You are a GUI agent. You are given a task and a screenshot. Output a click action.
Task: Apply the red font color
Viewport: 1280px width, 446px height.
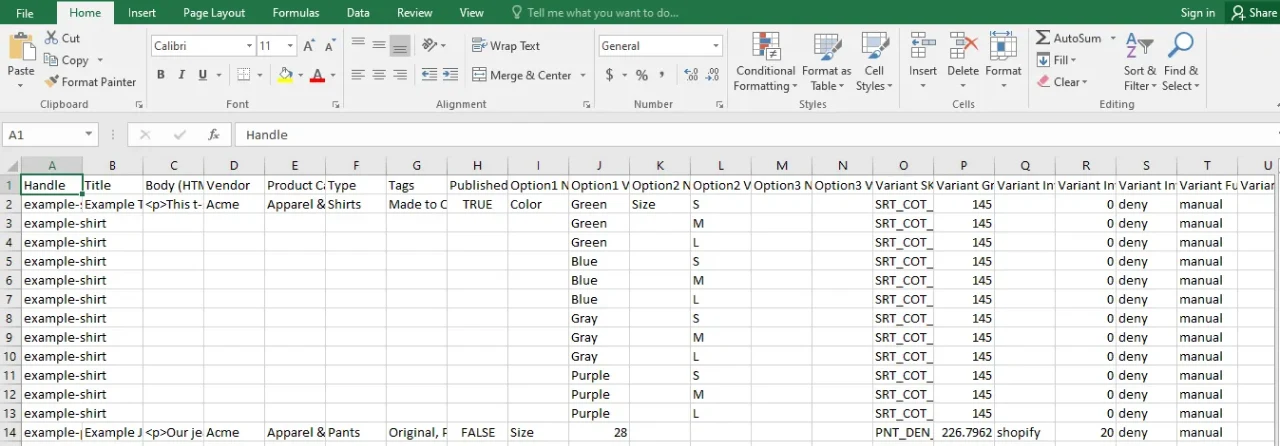pos(318,75)
